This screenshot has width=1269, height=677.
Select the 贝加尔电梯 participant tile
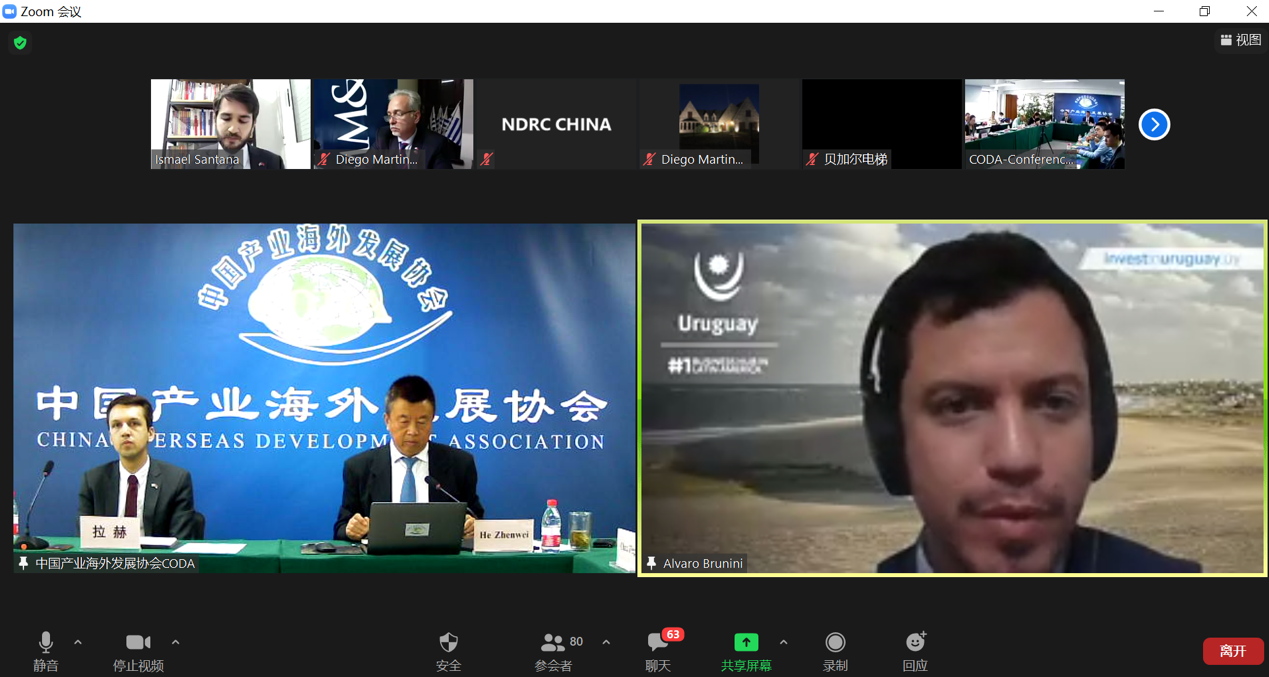[881, 124]
